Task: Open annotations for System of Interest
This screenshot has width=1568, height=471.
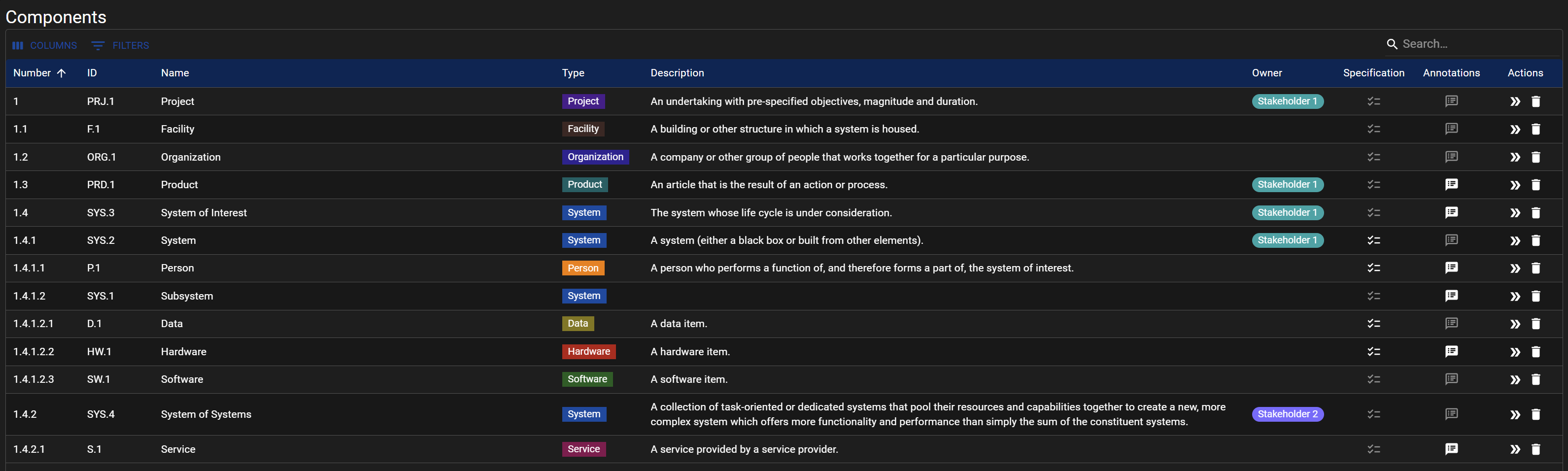Action: [x=1451, y=212]
